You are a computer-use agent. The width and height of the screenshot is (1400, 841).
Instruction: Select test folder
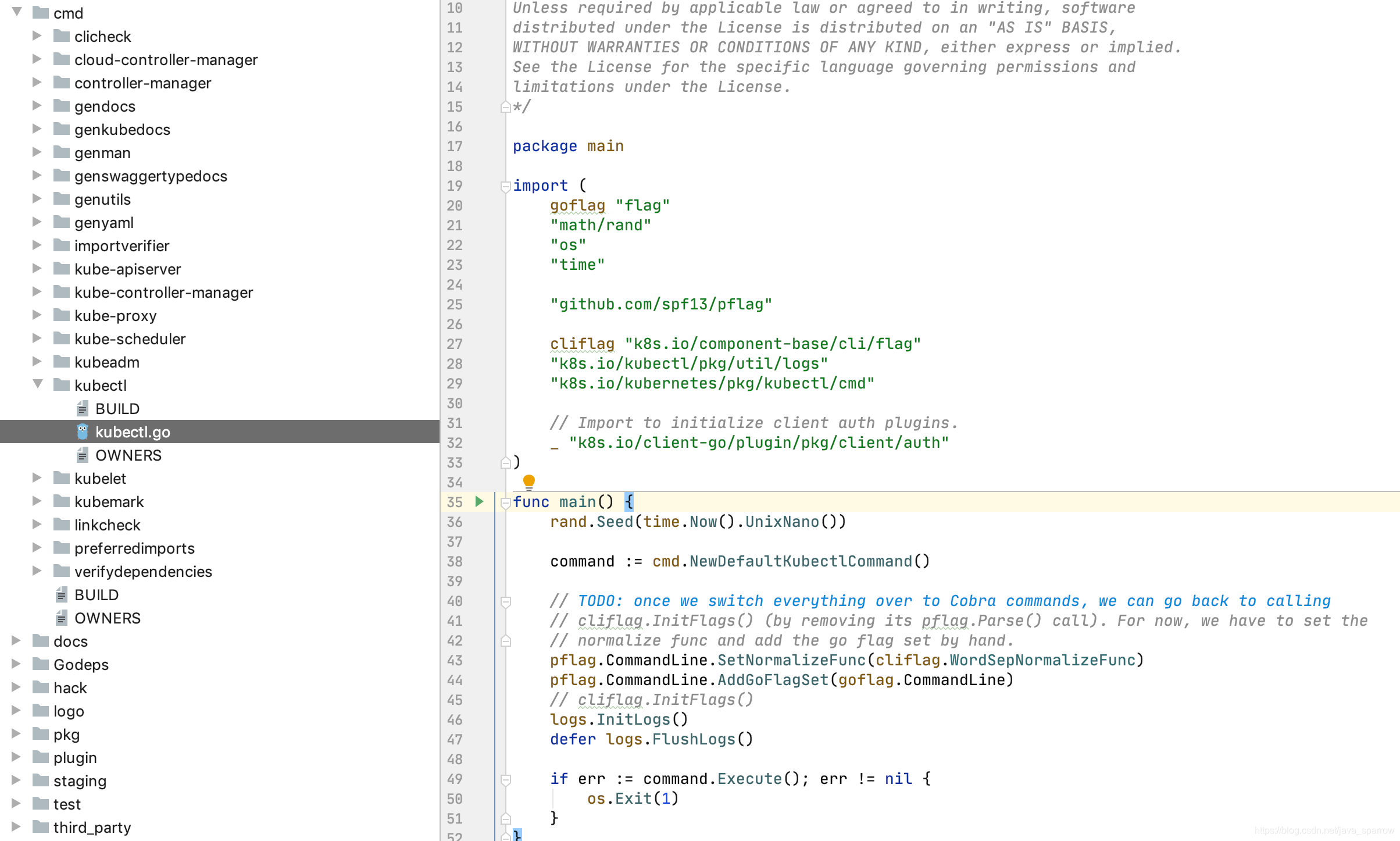pos(67,804)
